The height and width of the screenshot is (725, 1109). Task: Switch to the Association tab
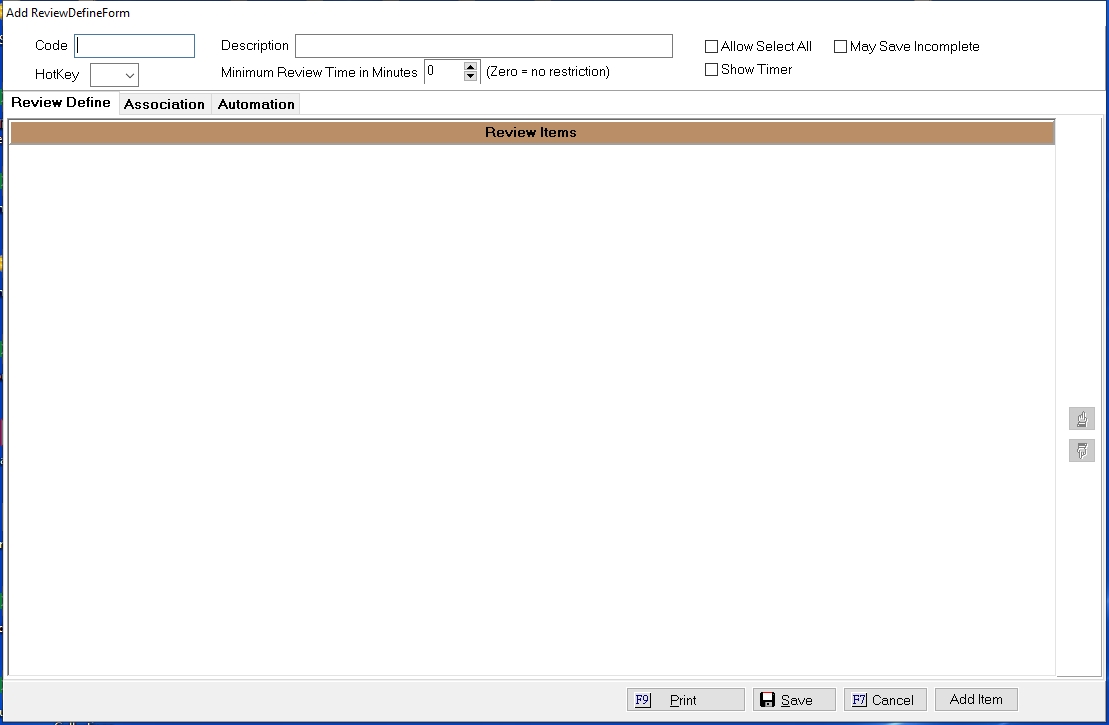(164, 104)
